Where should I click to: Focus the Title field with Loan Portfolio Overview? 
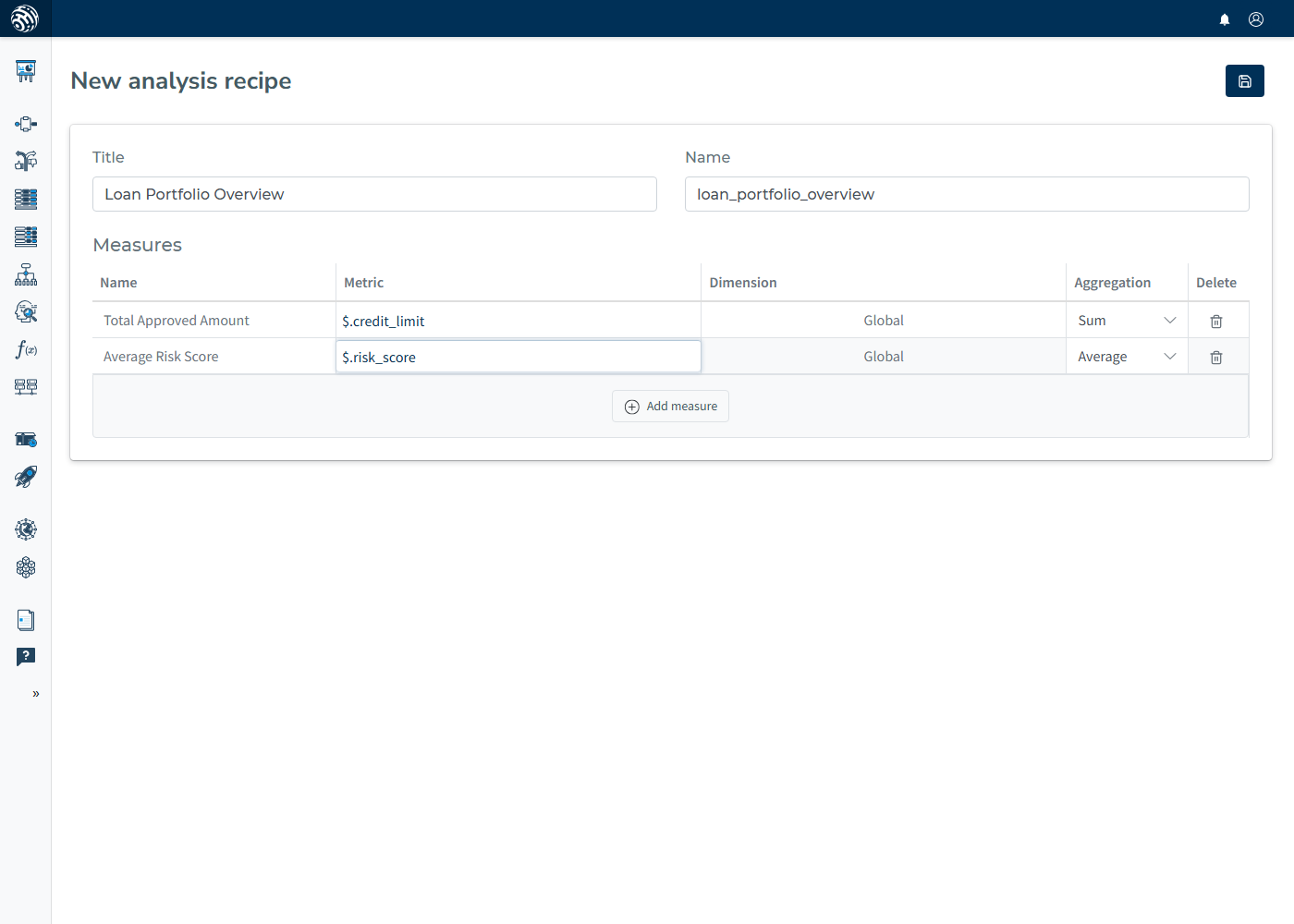(x=374, y=194)
